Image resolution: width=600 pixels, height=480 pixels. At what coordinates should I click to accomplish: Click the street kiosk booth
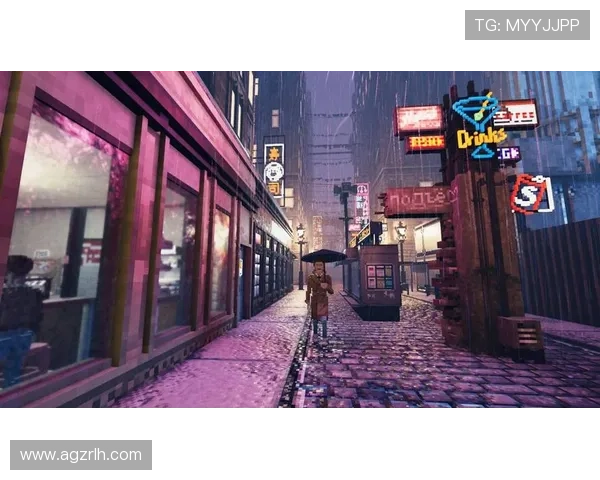(x=379, y=280)
